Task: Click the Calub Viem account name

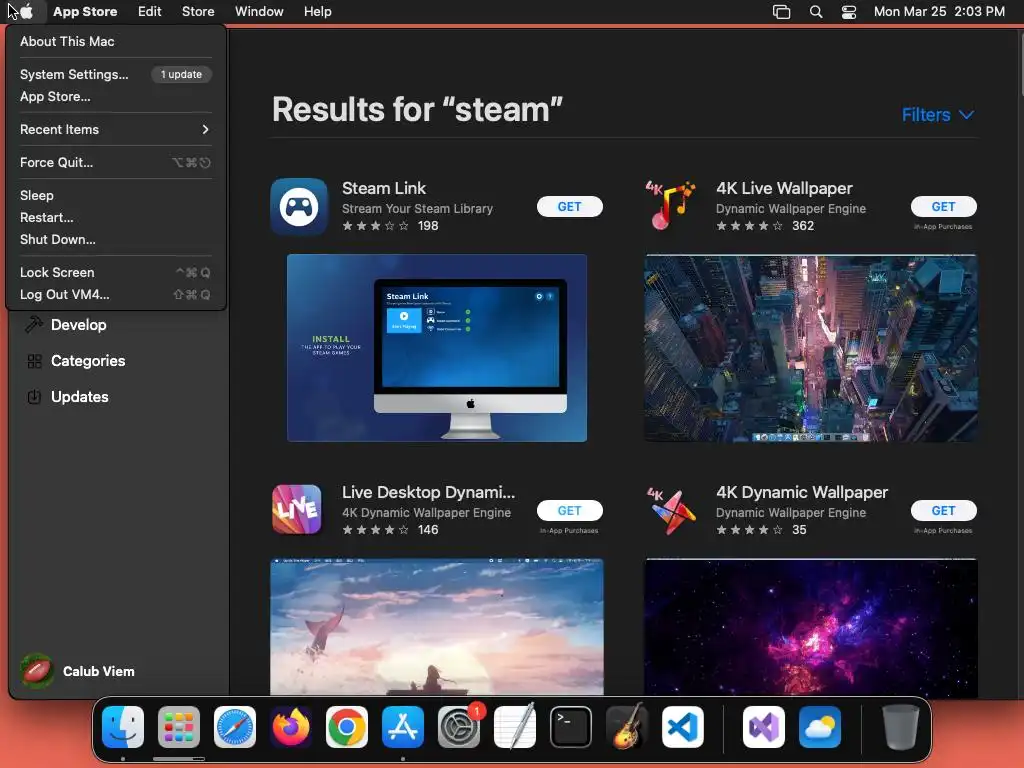Action: 99,671
